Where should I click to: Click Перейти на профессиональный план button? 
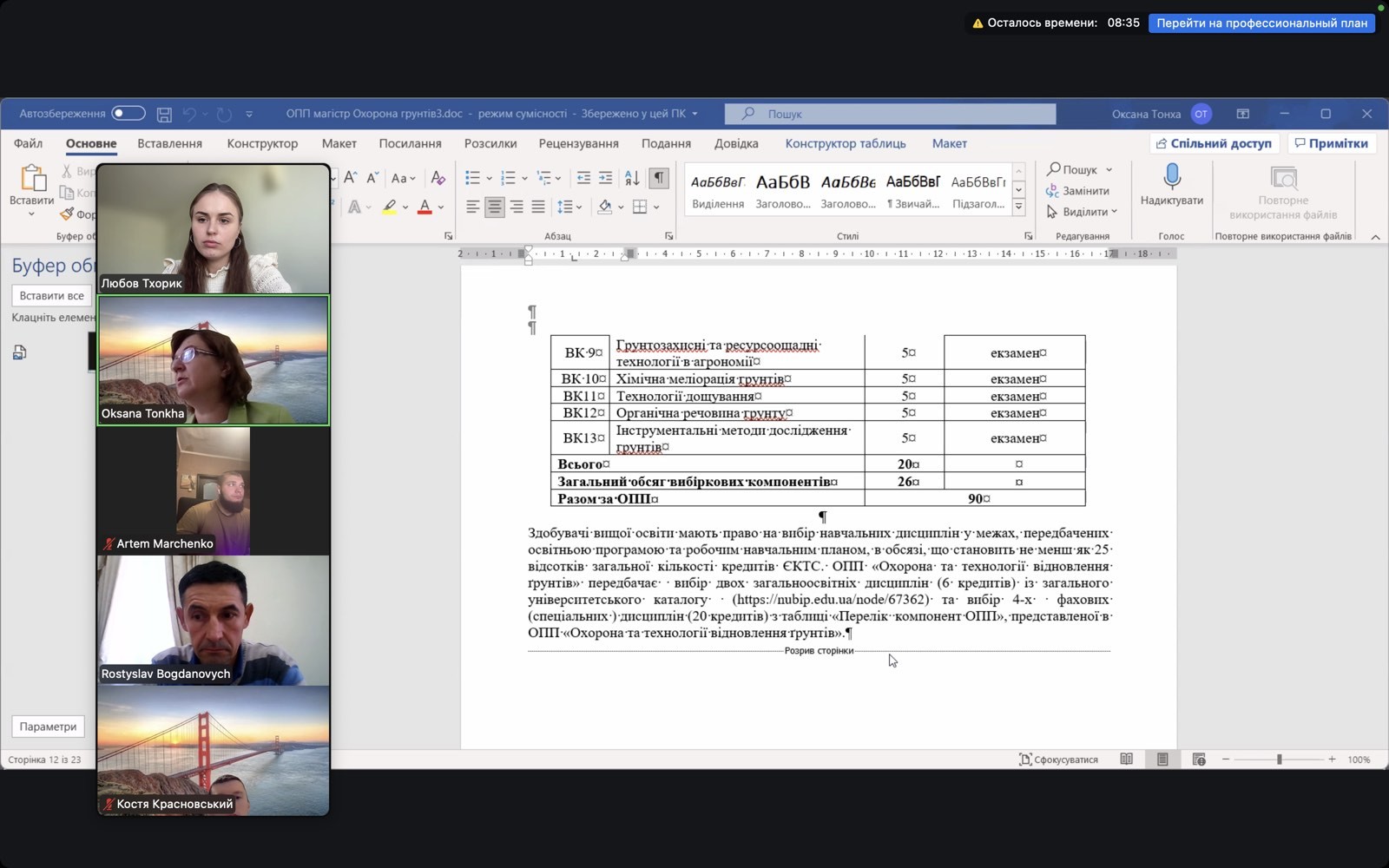point(1261,23)
